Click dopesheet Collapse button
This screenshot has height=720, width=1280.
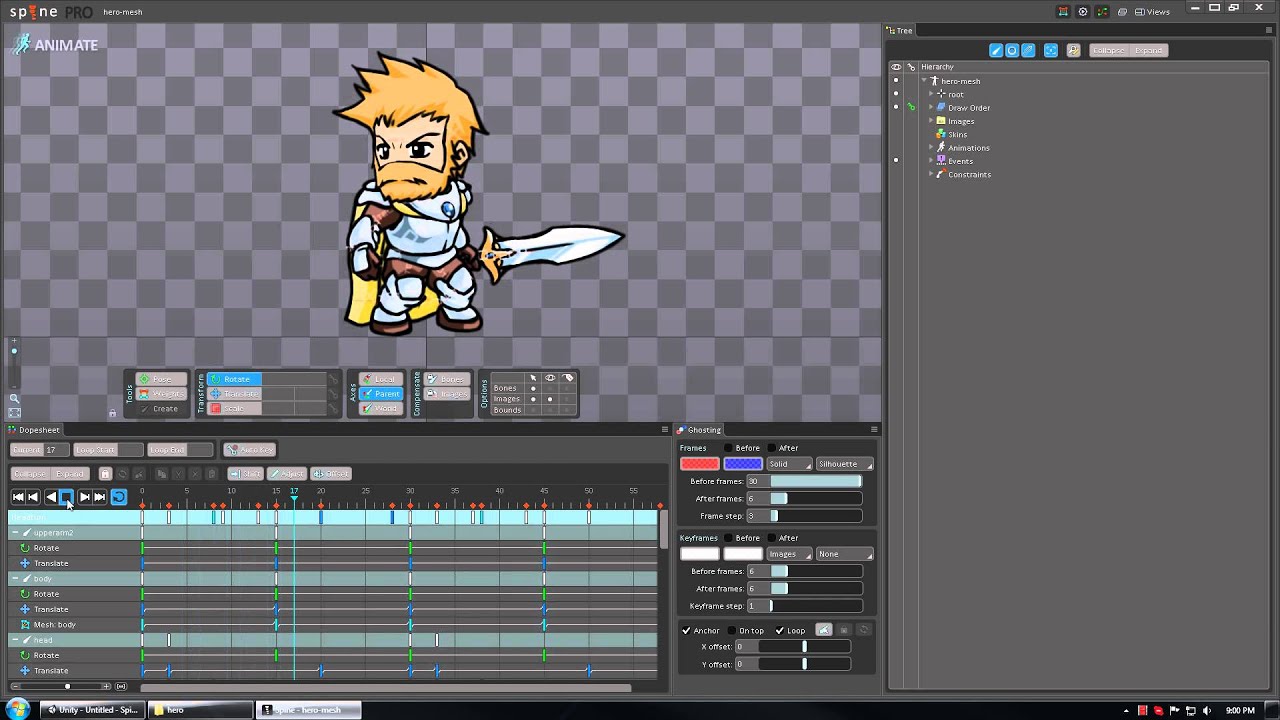pos(30,474)
